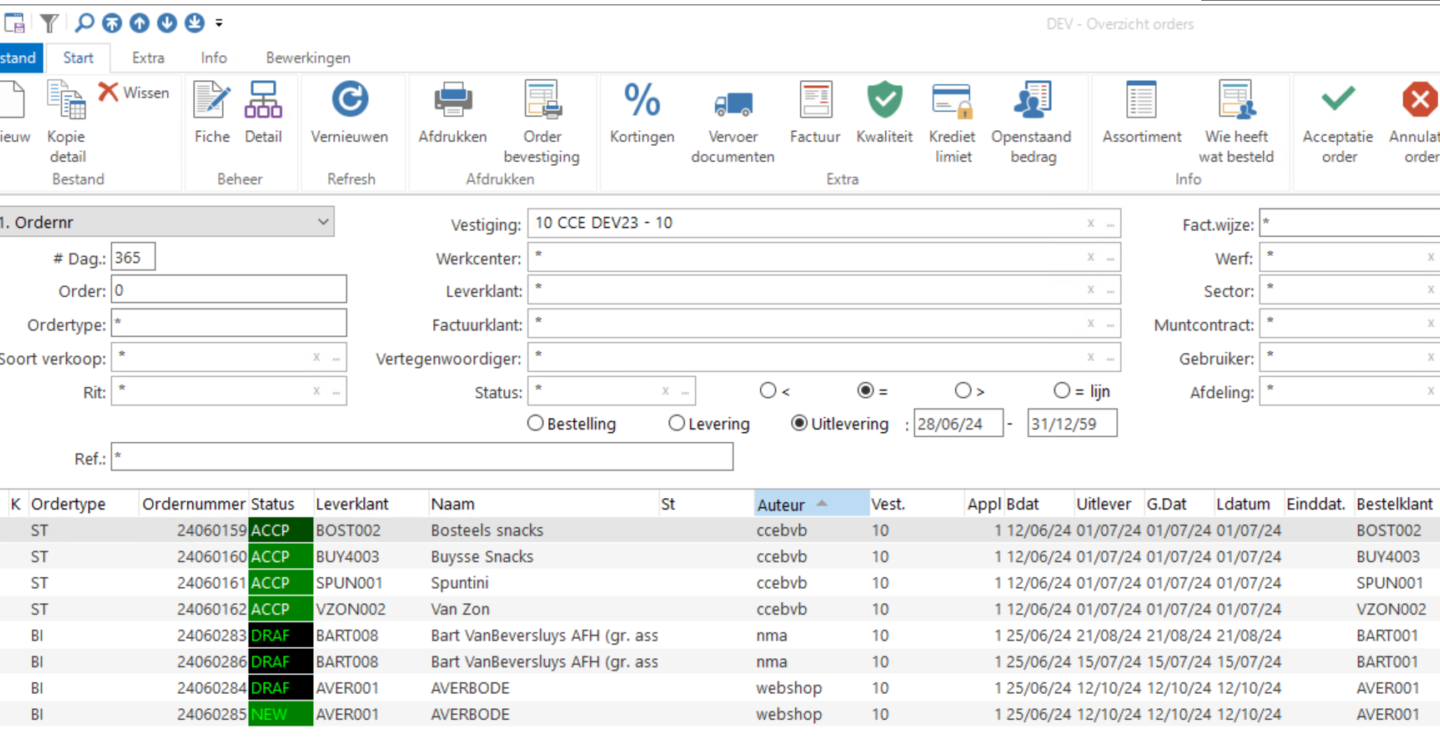Clear the Vestiging field with its x
Screen dimensions: 1440x739
pyautogui.click(x=1091, y=224)
